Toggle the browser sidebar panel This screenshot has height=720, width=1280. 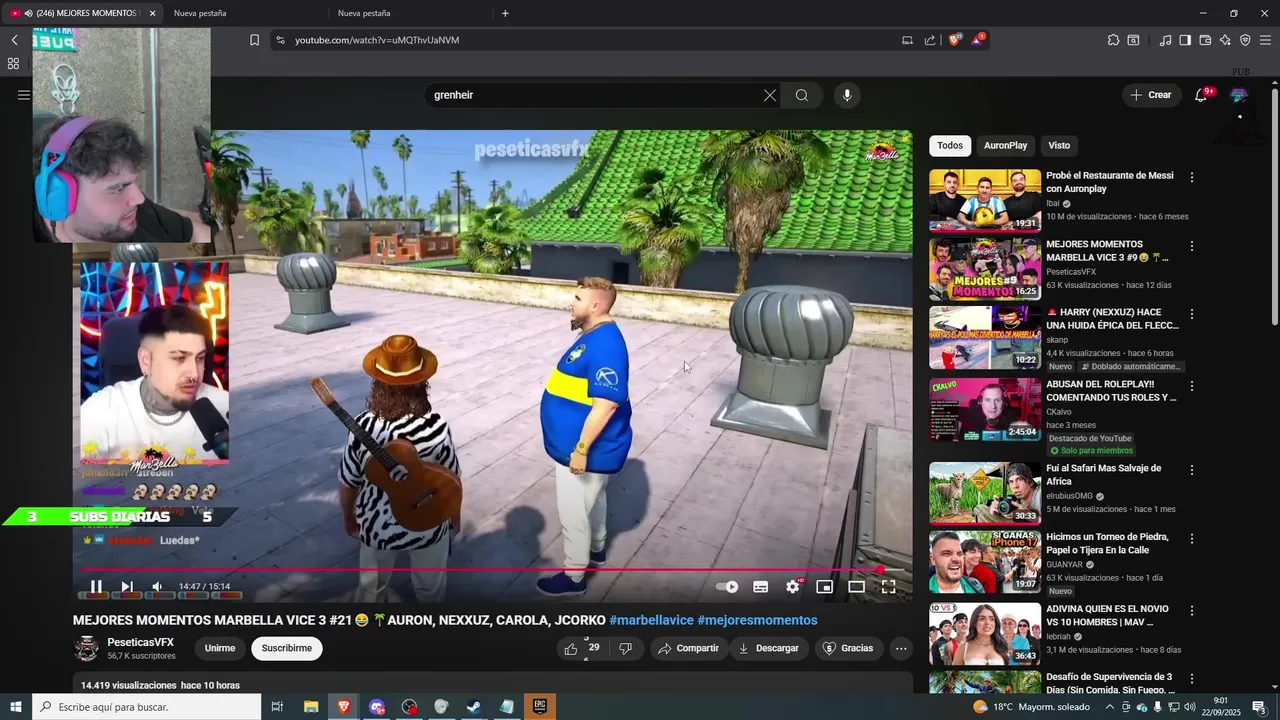(1185, 40)
